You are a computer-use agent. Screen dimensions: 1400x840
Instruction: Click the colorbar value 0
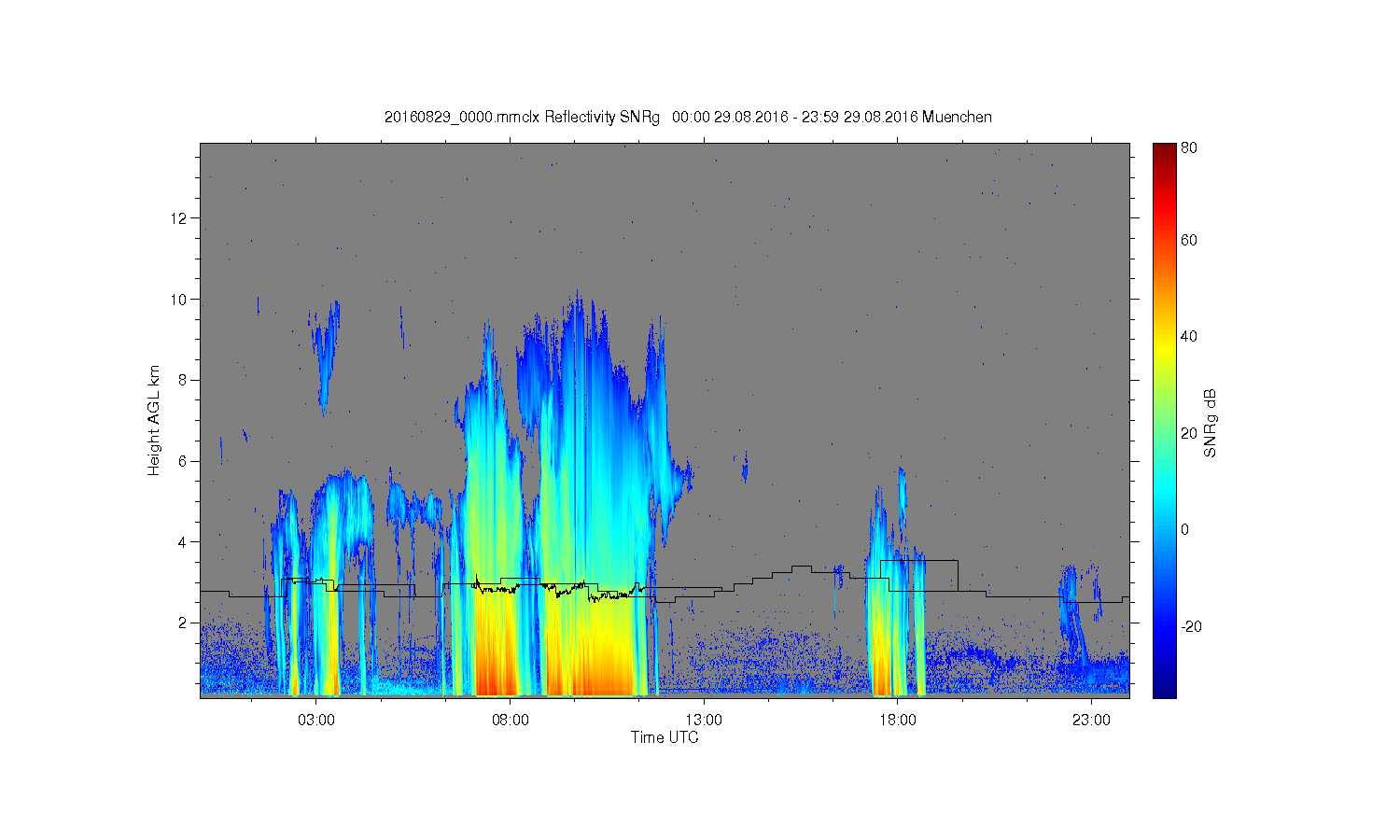pos(1185,529)
